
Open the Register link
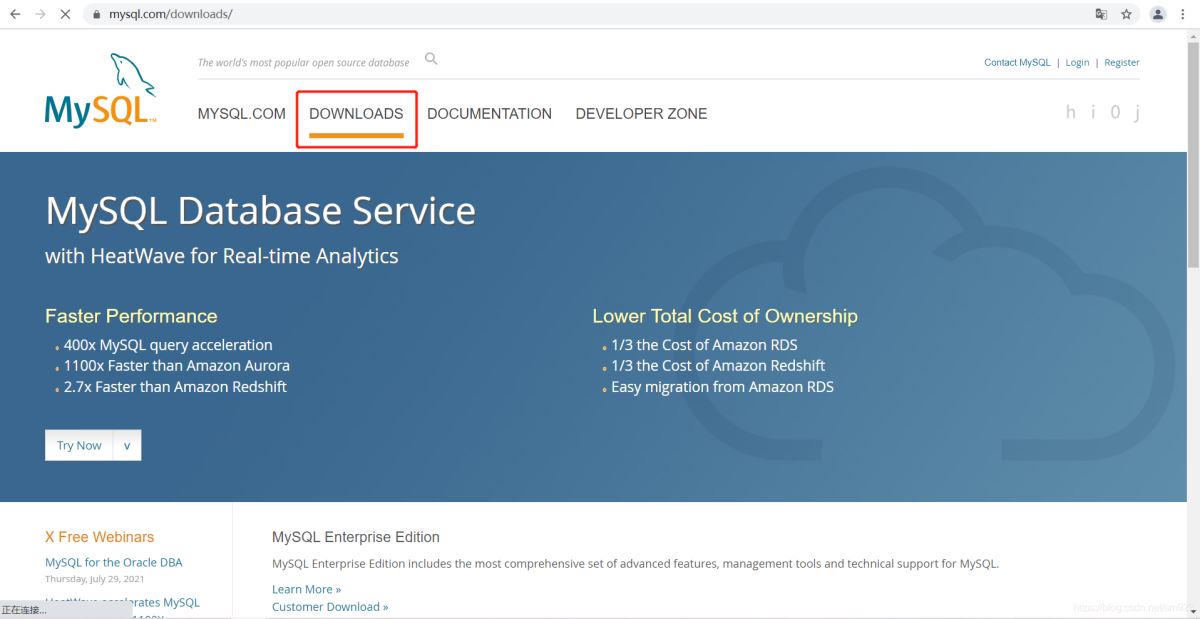pos(1121,62)
